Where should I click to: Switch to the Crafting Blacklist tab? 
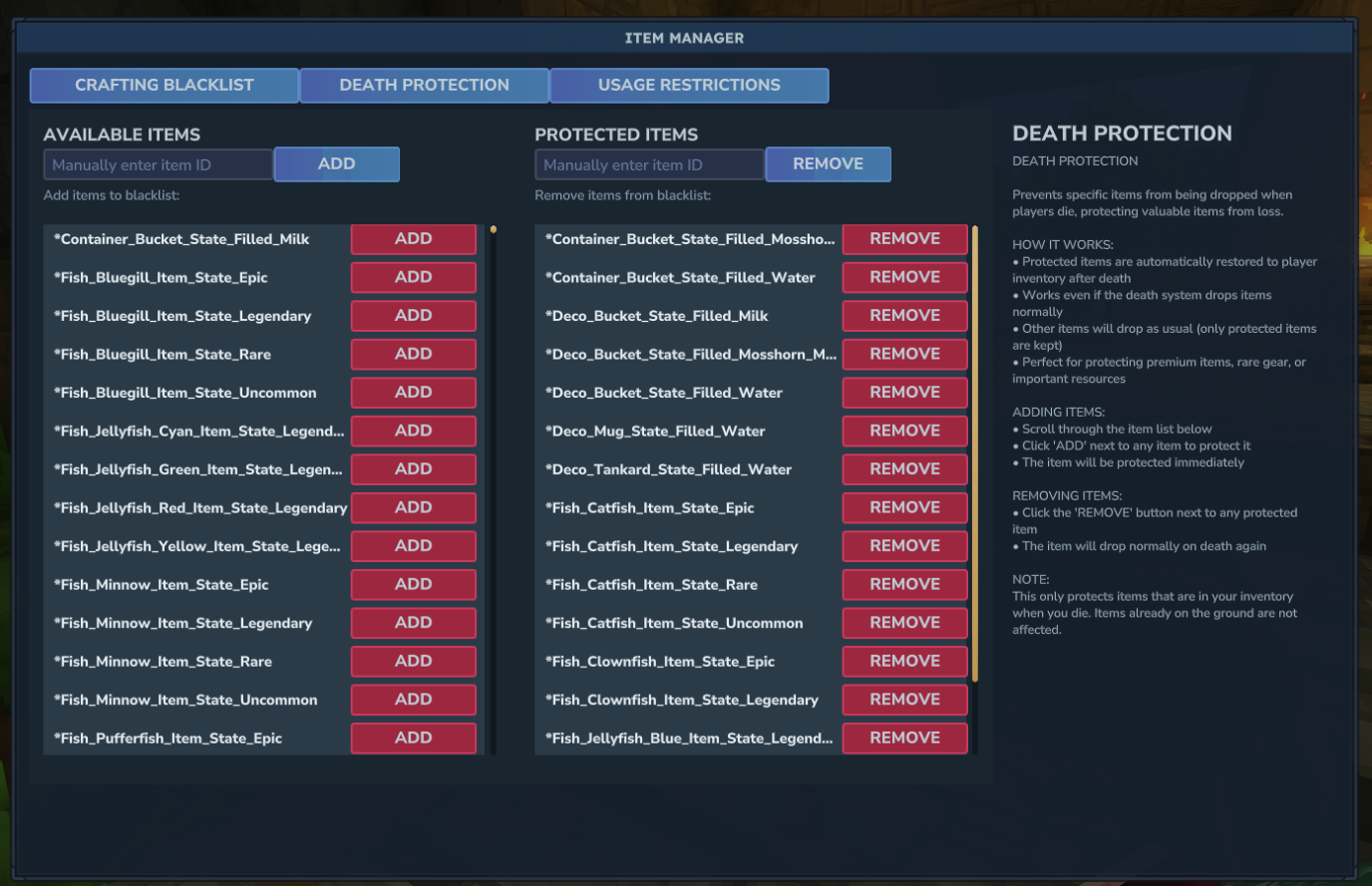tap(165, 86)
